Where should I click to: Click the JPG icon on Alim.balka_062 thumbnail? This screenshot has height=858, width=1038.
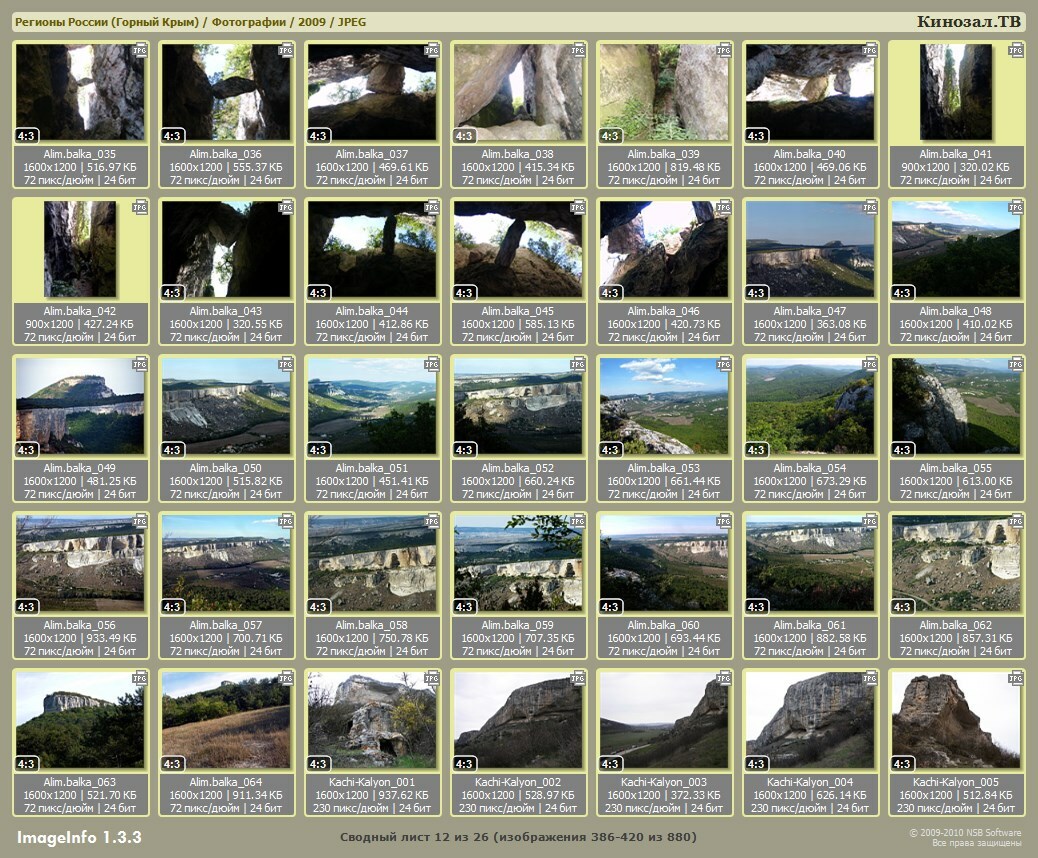[x=1016, y=521]
